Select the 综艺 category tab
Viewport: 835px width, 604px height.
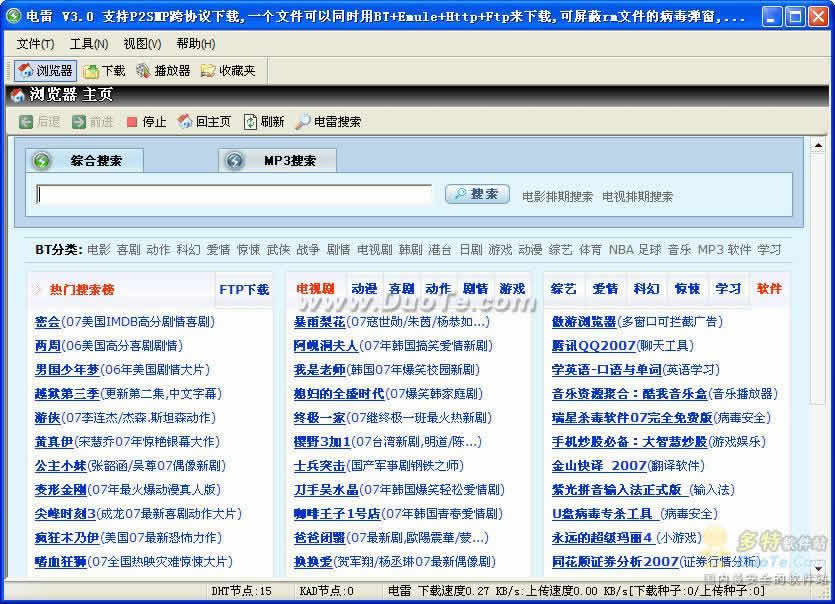click(563, 289)
